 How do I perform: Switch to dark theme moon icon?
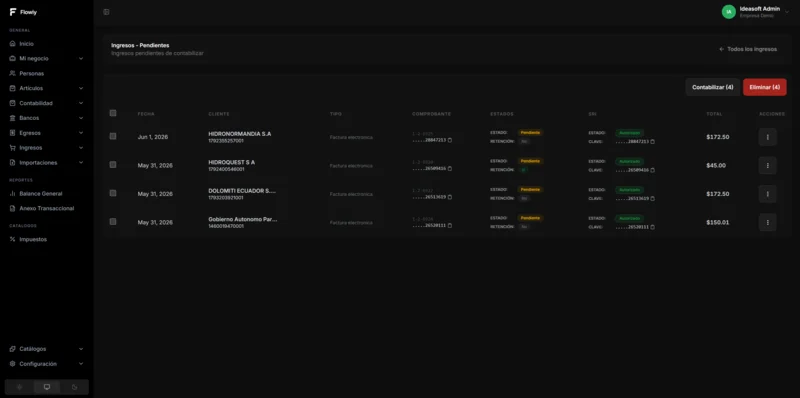click(74, 387)
